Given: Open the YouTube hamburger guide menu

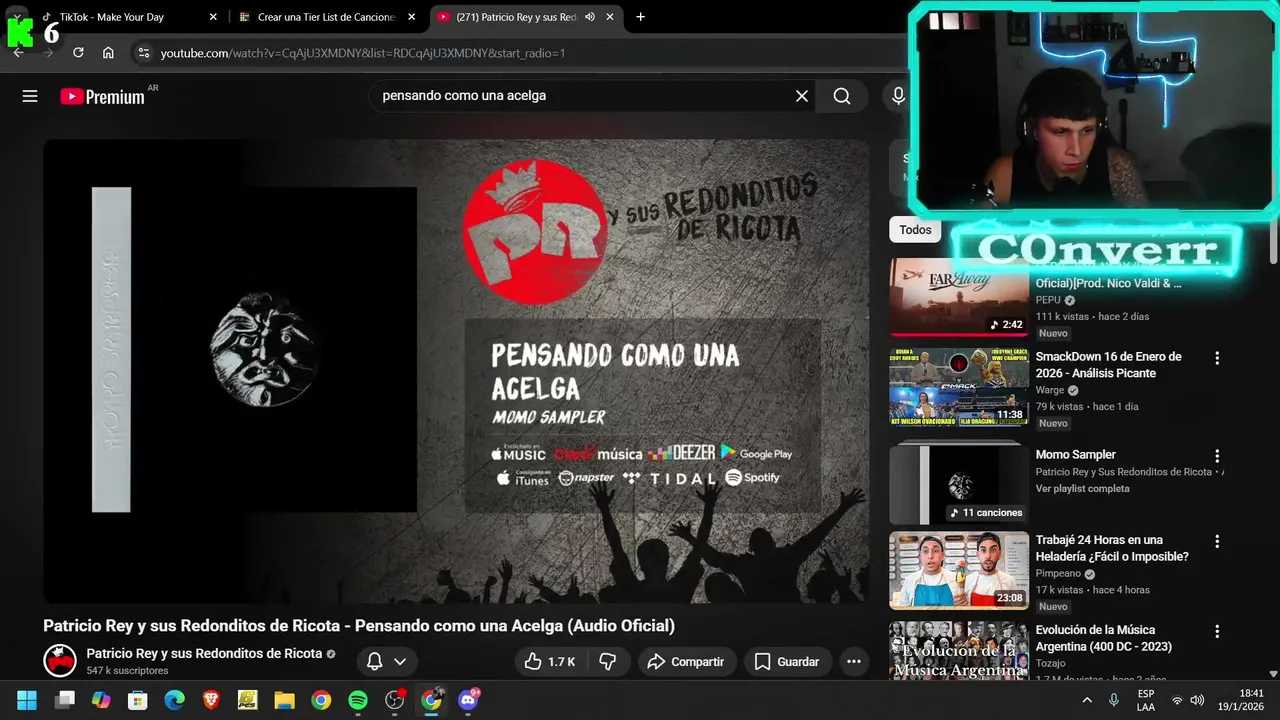Looking at the screenshot, I should 30,96.
